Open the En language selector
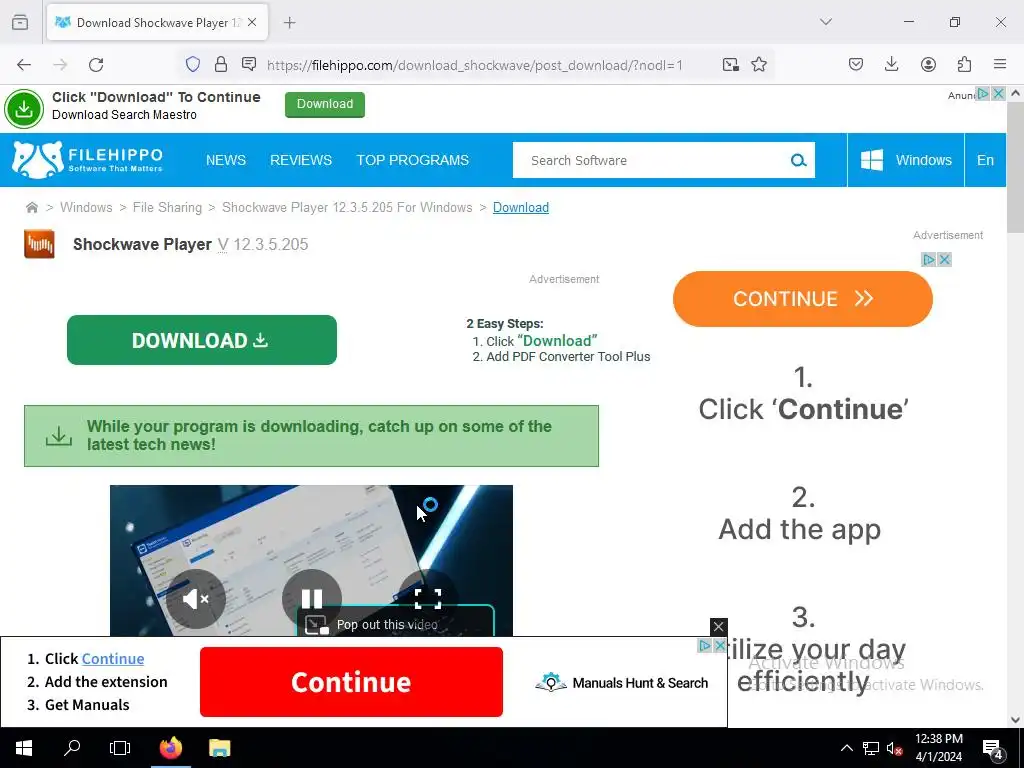The image size is (1024, 768). tap(985, 160)
